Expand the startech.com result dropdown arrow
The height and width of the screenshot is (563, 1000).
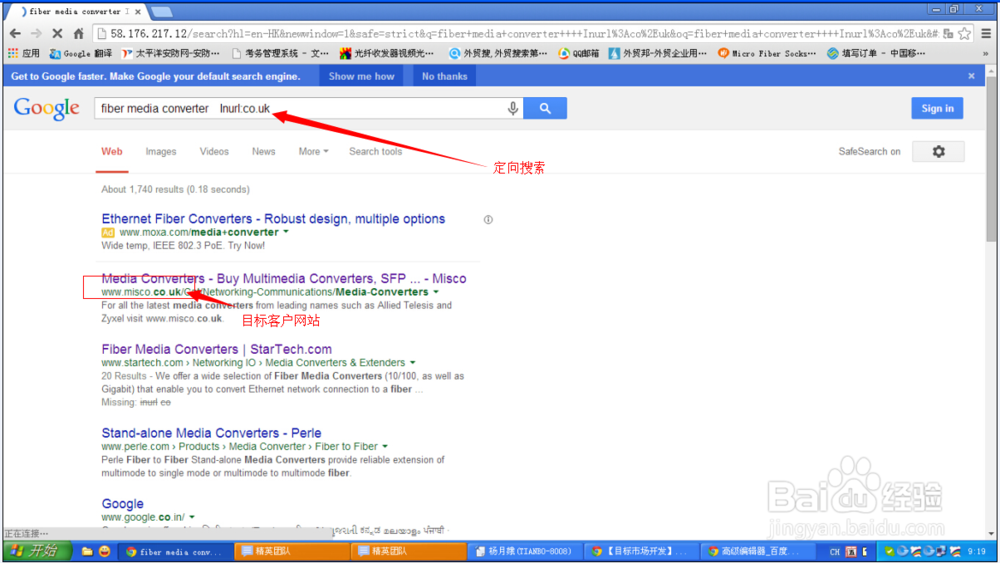tap(413, 363)
